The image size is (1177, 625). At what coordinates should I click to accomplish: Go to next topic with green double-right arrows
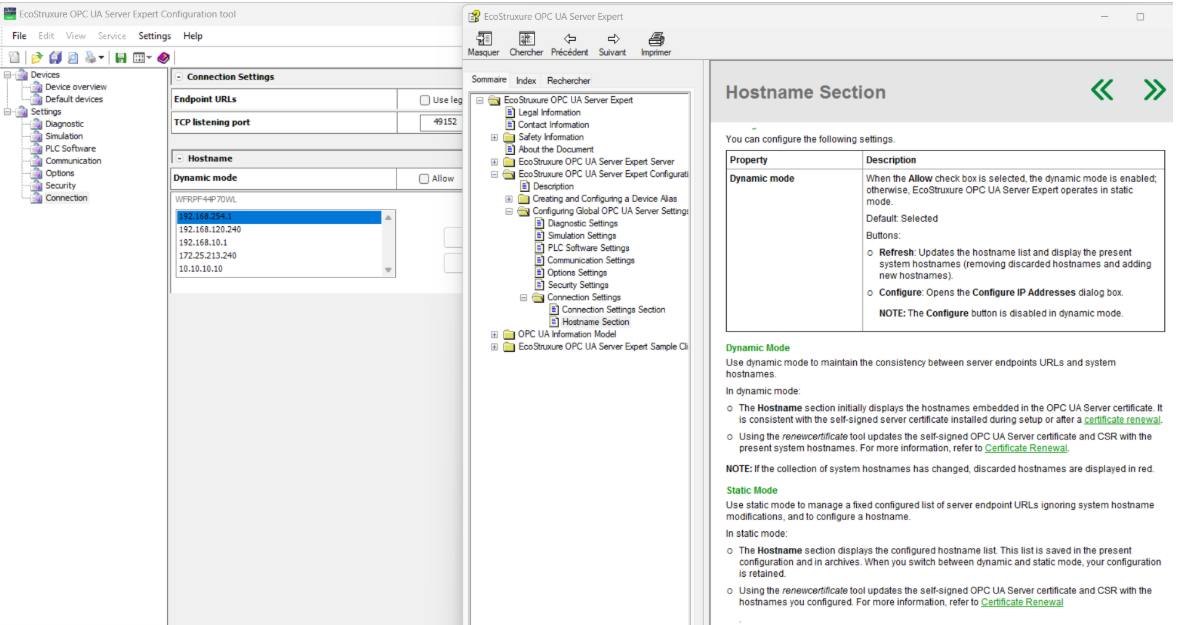pos(1154,91)
